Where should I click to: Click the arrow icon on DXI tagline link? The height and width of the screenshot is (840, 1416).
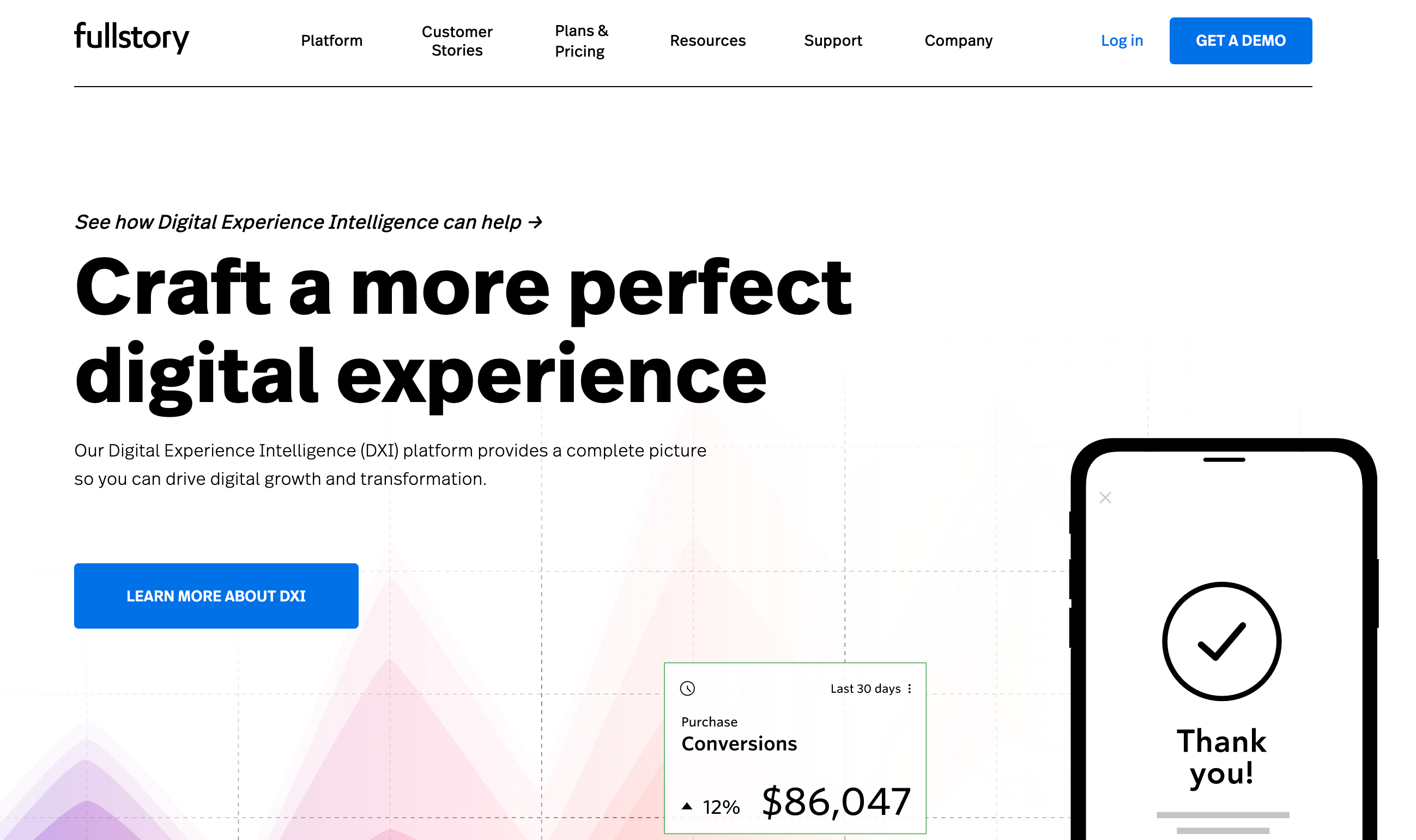(537, 222)
